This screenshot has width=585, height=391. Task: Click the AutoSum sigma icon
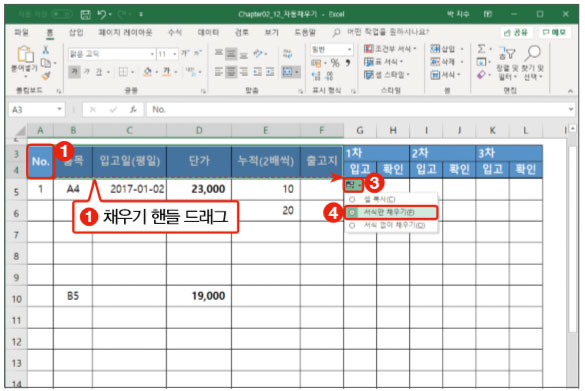click(481, 49)
